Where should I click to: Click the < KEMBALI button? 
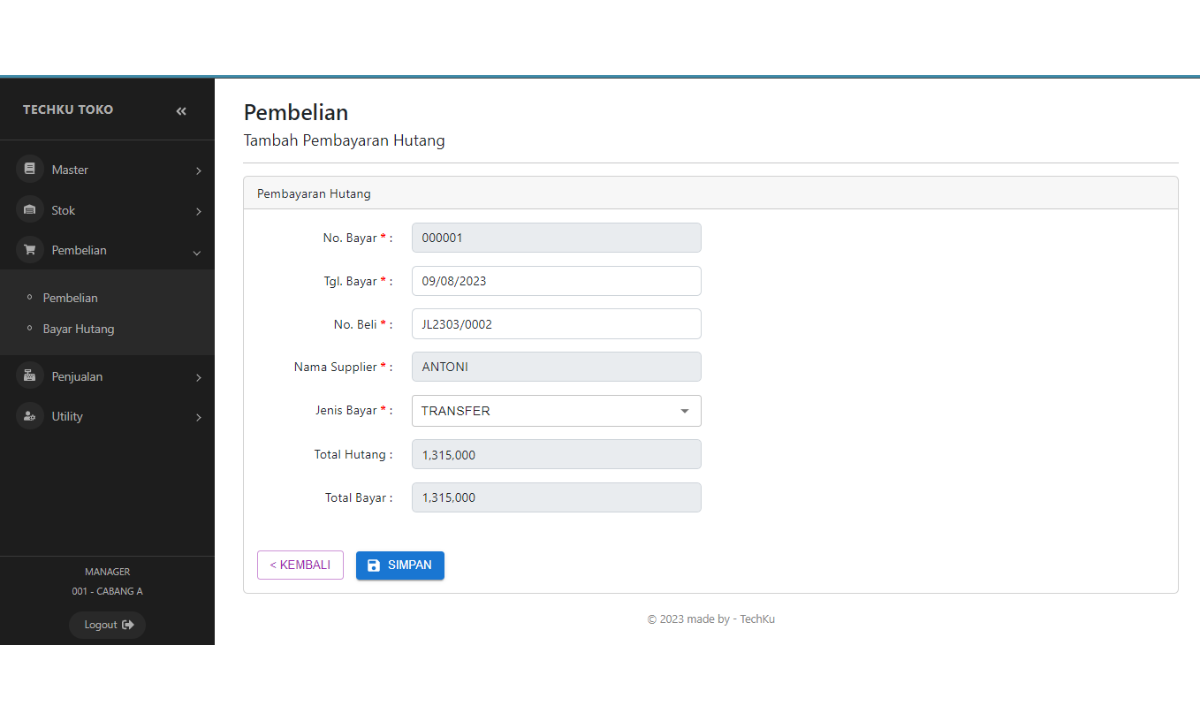click(300, 565)
